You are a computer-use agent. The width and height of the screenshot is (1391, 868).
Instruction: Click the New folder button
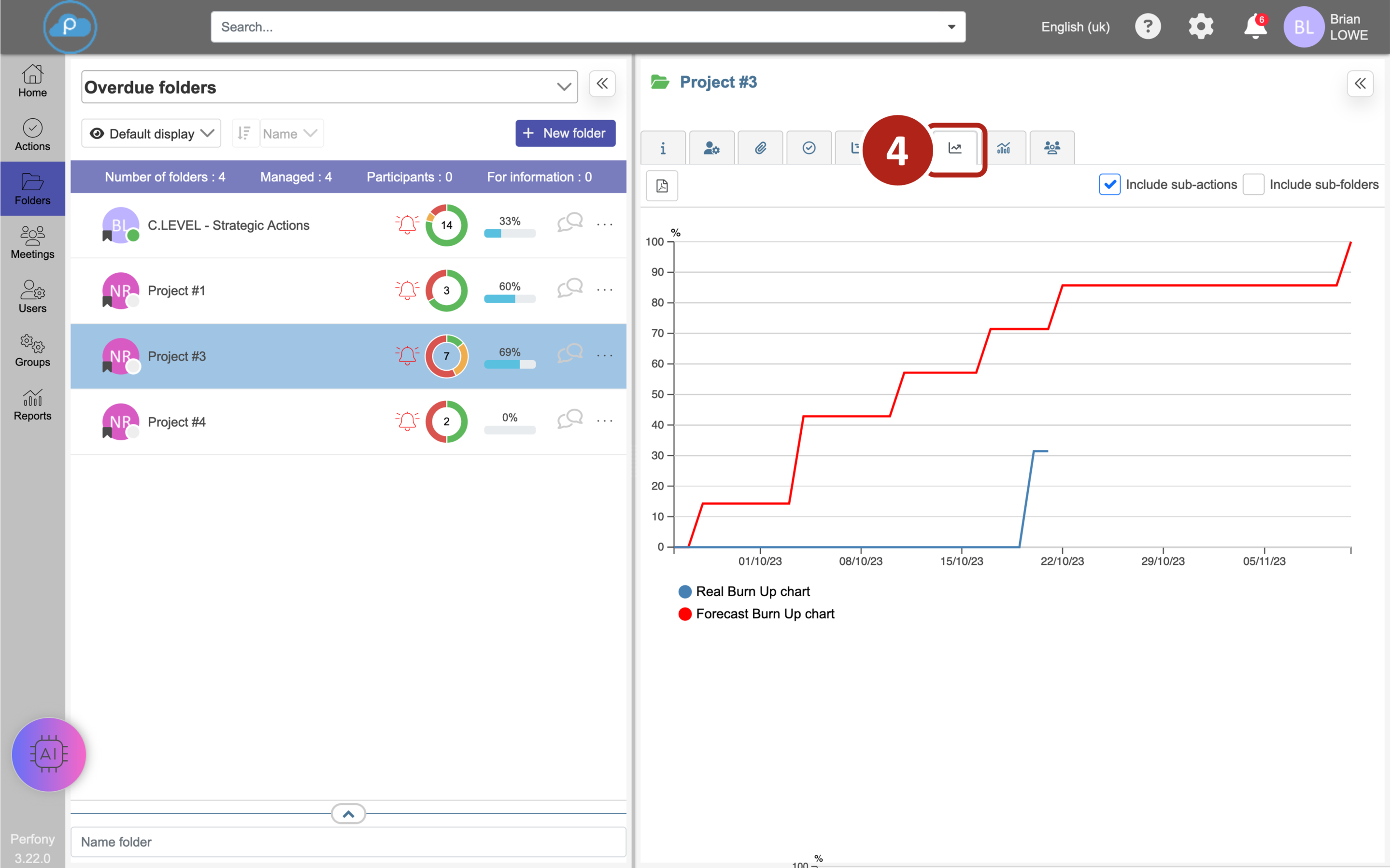click(x=565, y=133)
